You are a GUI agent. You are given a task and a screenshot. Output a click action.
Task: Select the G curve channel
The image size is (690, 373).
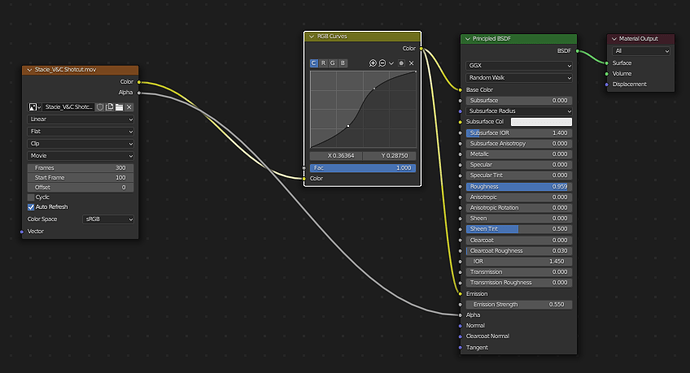pyautogui.click(x=333, y=63)
